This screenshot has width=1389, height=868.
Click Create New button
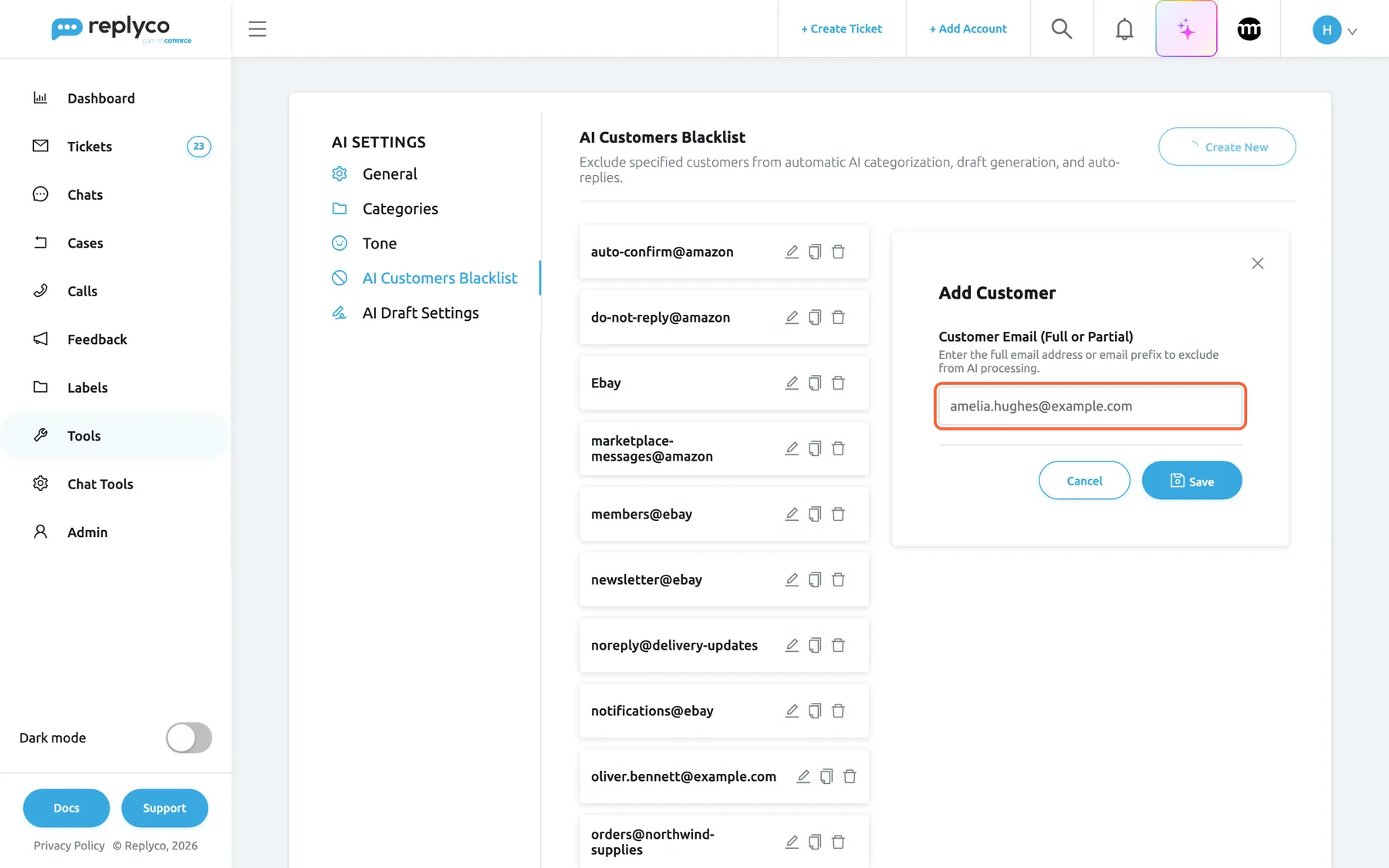click(x=1227, y=147)
